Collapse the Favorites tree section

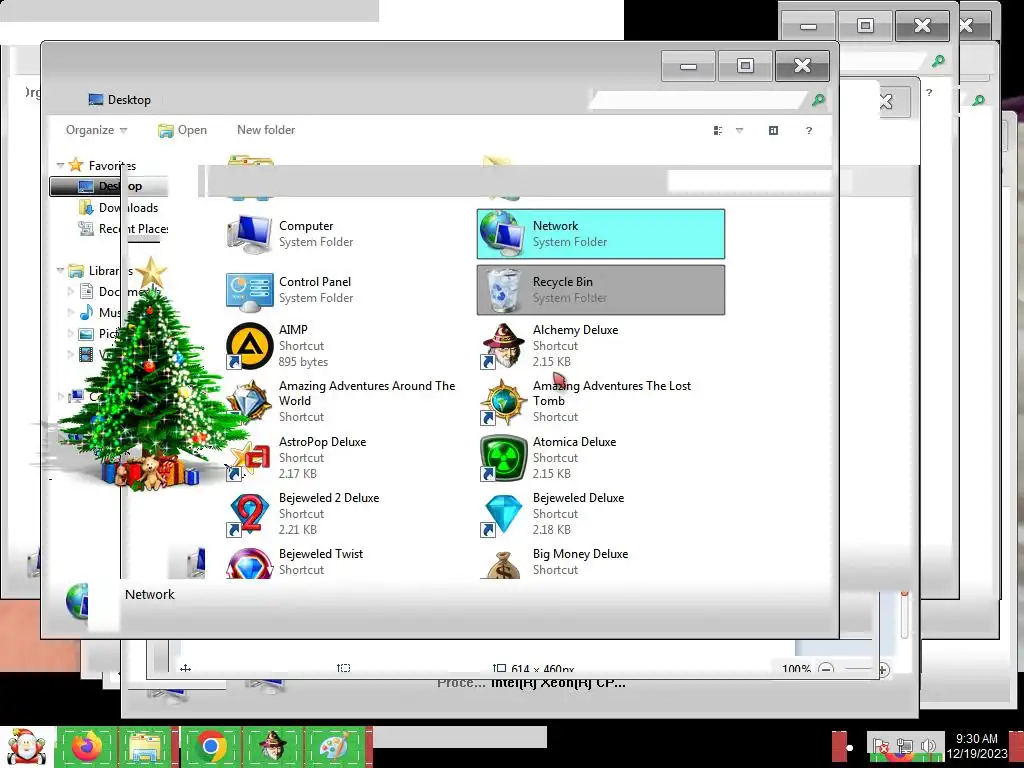[x=61, y=166]
